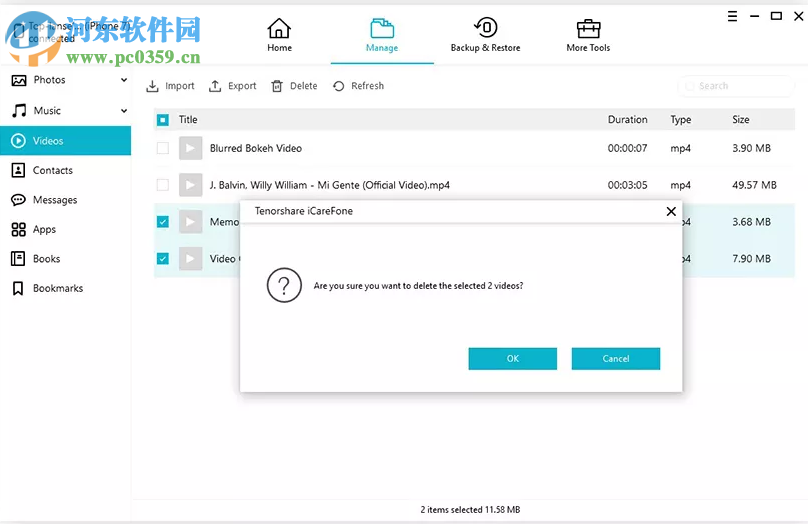The image size is (808, 524).
Task: Maximize the iCareFone window
Action: (x=776, y=16)
